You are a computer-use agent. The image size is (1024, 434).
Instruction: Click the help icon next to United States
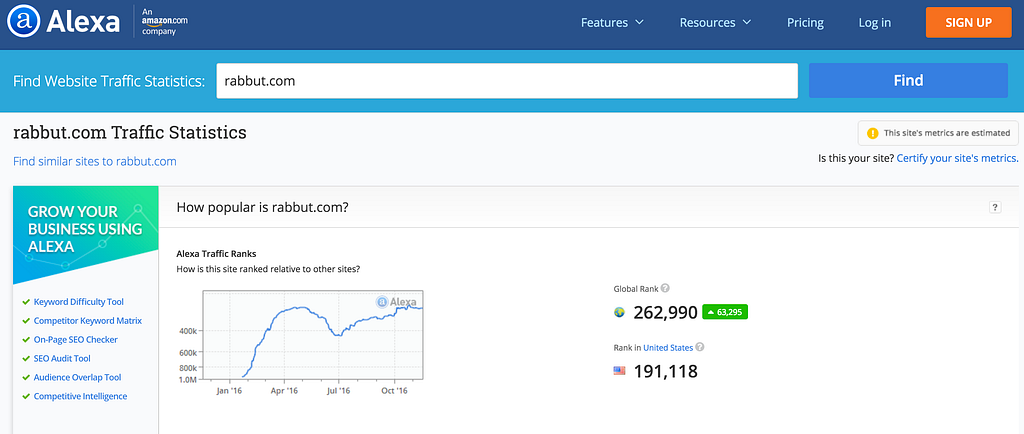point(700,347)
